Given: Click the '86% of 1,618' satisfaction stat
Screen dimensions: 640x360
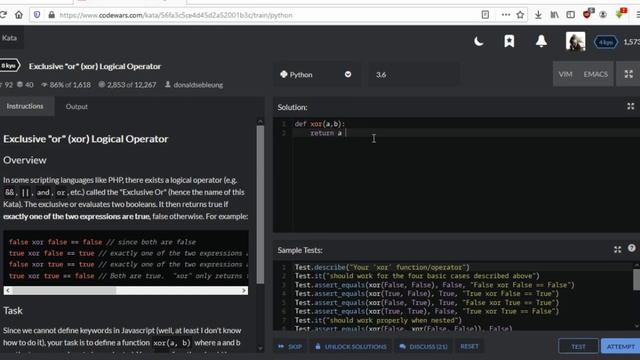Looking at the screenshot, I should [66, 85].
